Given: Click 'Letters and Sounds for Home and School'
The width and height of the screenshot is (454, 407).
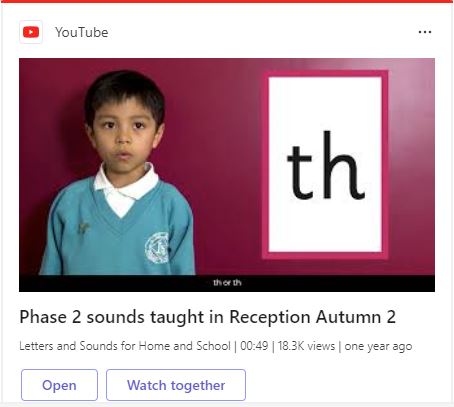Looking at the screenshot, I should click(125, 346).
